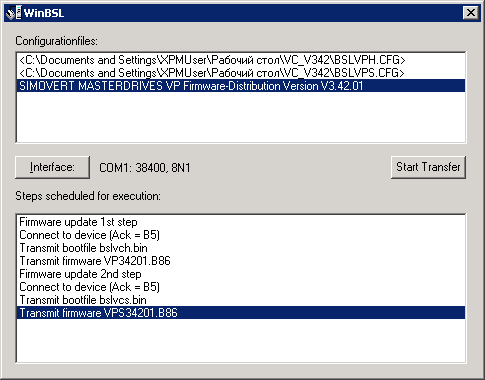Click the COM1: 38400, 8N1 interface label
Image resolution: width=485 pixels, height=380 pixels.
145,168
